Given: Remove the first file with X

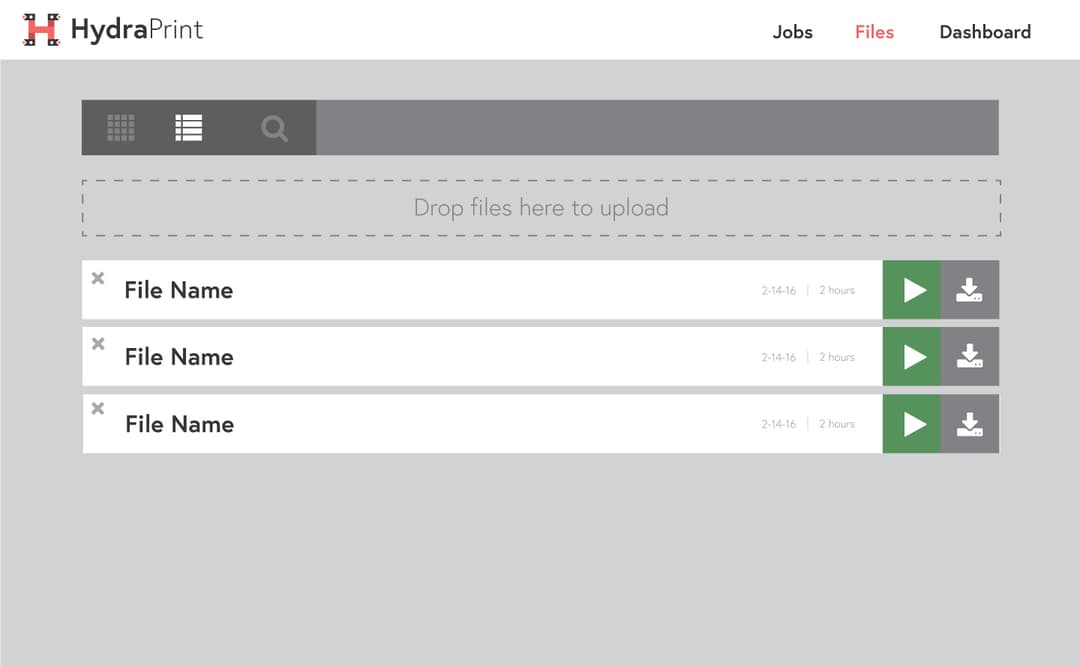Looking at the screenshot, I should (98, 278).
